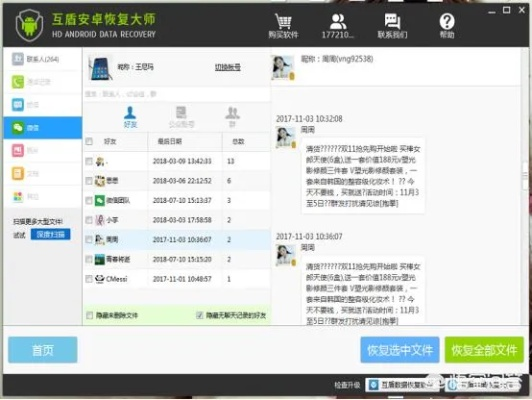The height and width of the screenshot is (400, 532).
Task: Click the message bubble under 2017-11-03 10:36:07
Action: click(x=363, y=291)
